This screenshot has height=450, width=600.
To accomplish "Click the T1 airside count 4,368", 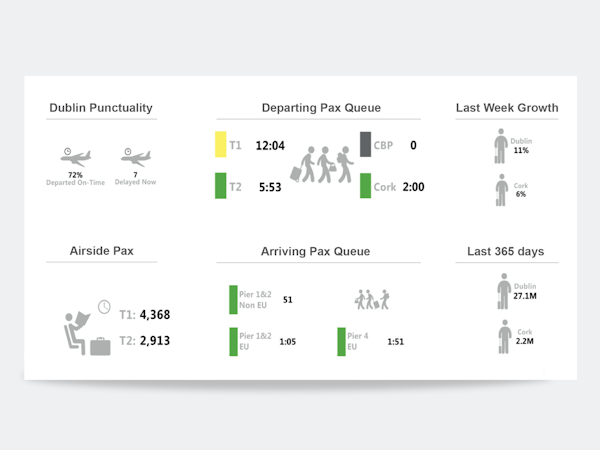I will point(154,315).
